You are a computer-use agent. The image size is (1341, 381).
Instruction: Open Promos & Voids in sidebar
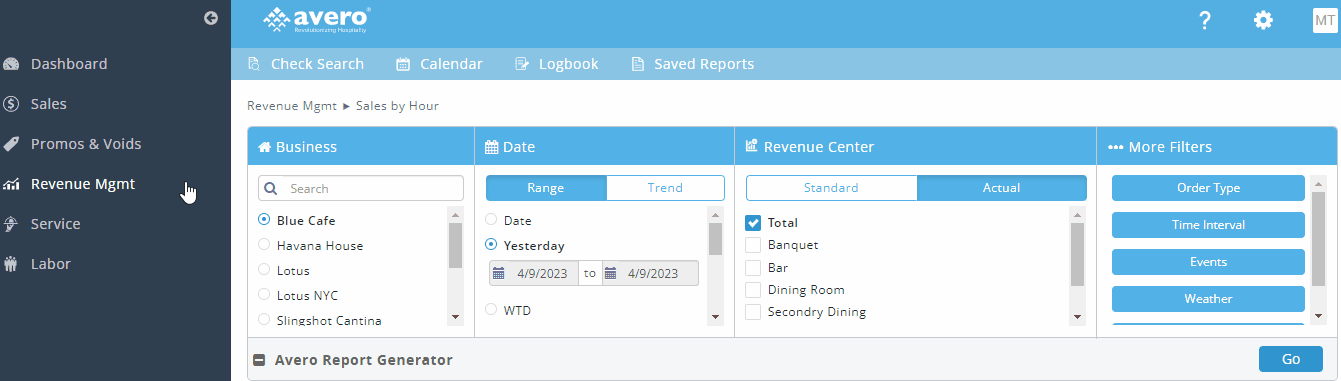tap(86, 144)
